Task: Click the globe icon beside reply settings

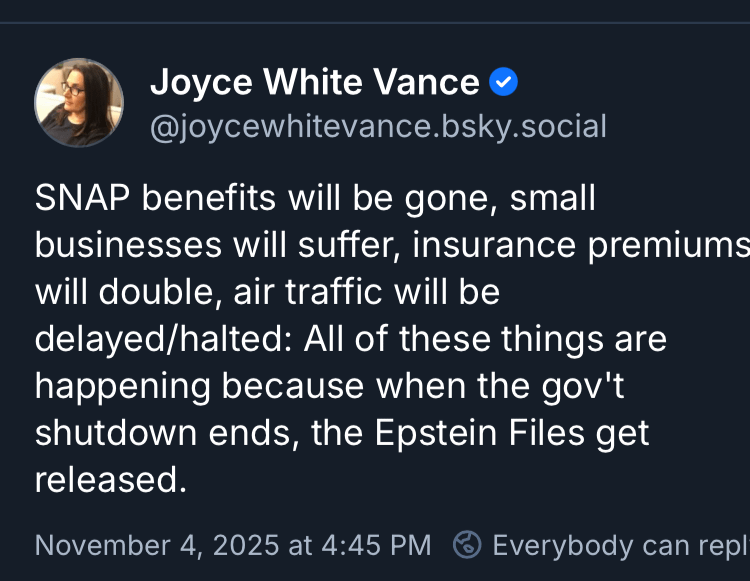Action: click(x=467, y=545)
